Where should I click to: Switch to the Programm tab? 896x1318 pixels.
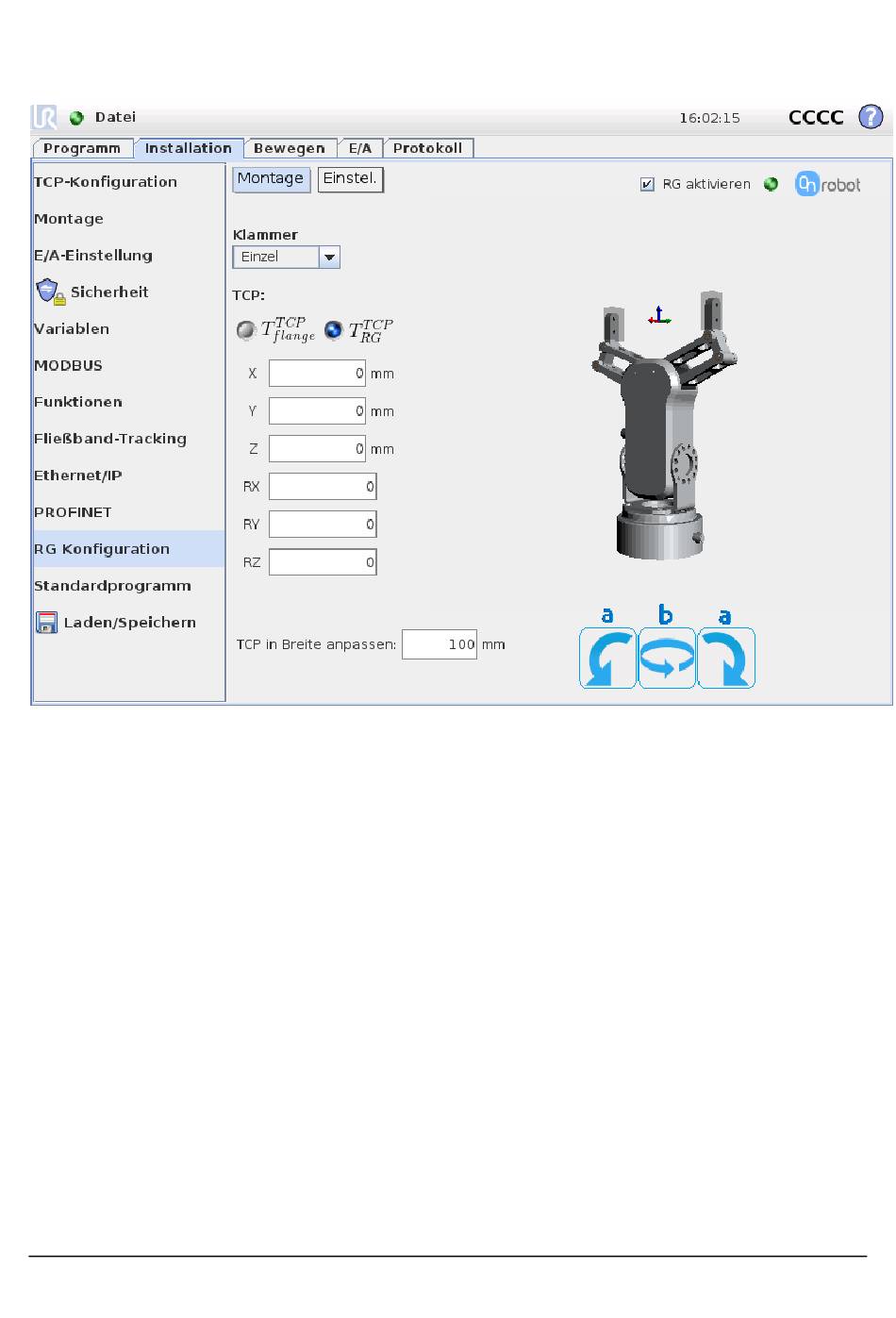tap(82, 148)
